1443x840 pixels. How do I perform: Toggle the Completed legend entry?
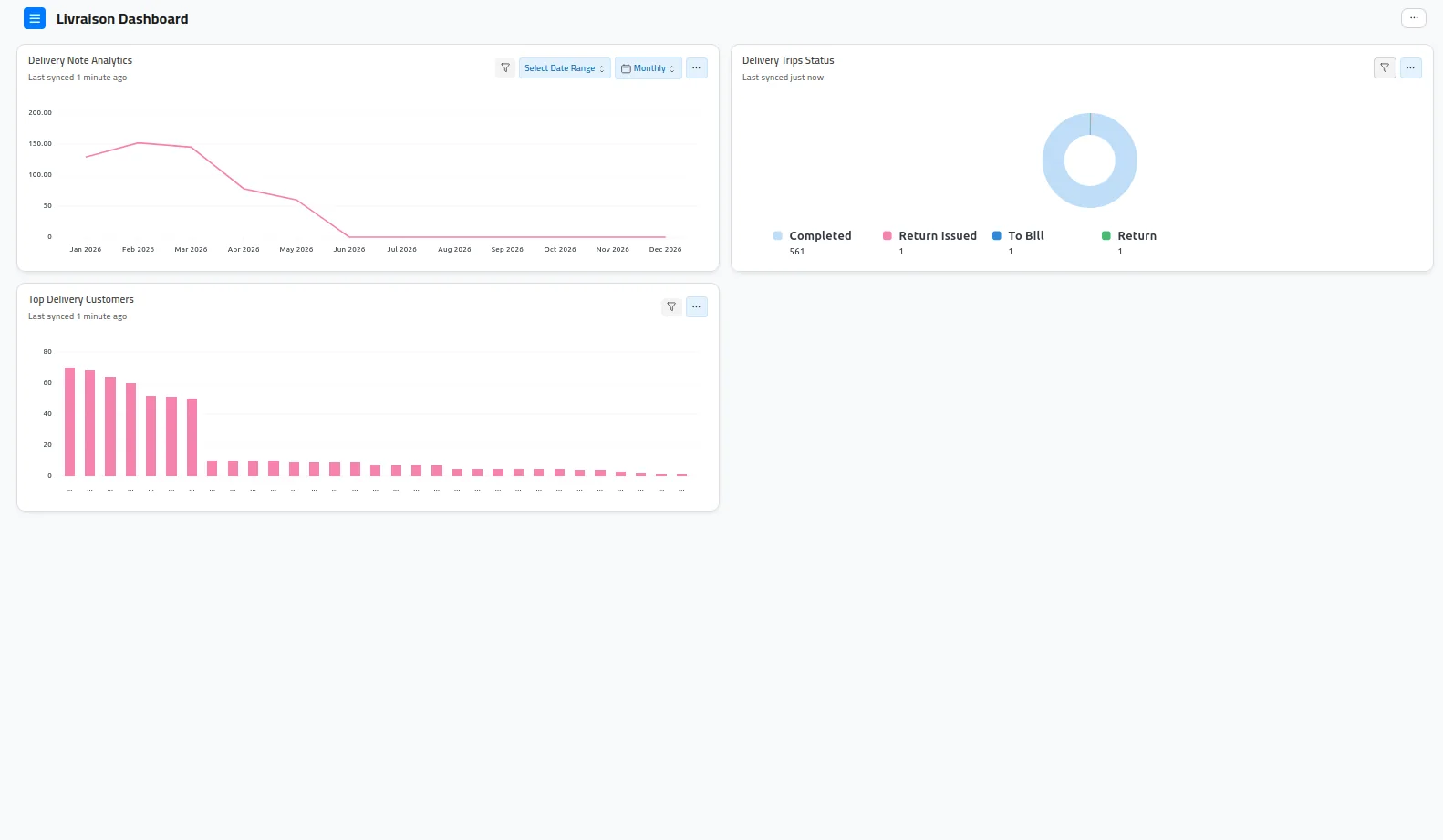tap(813, 235)
